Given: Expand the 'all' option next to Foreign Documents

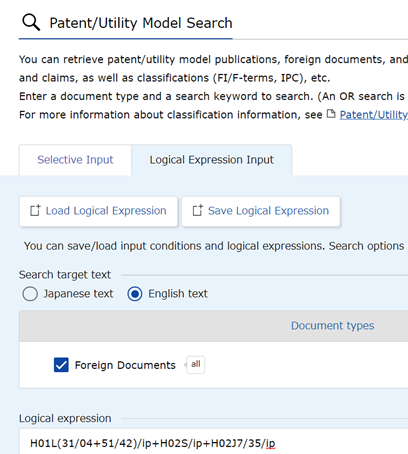Looking at the screenshot, I should tap(196, 365).
